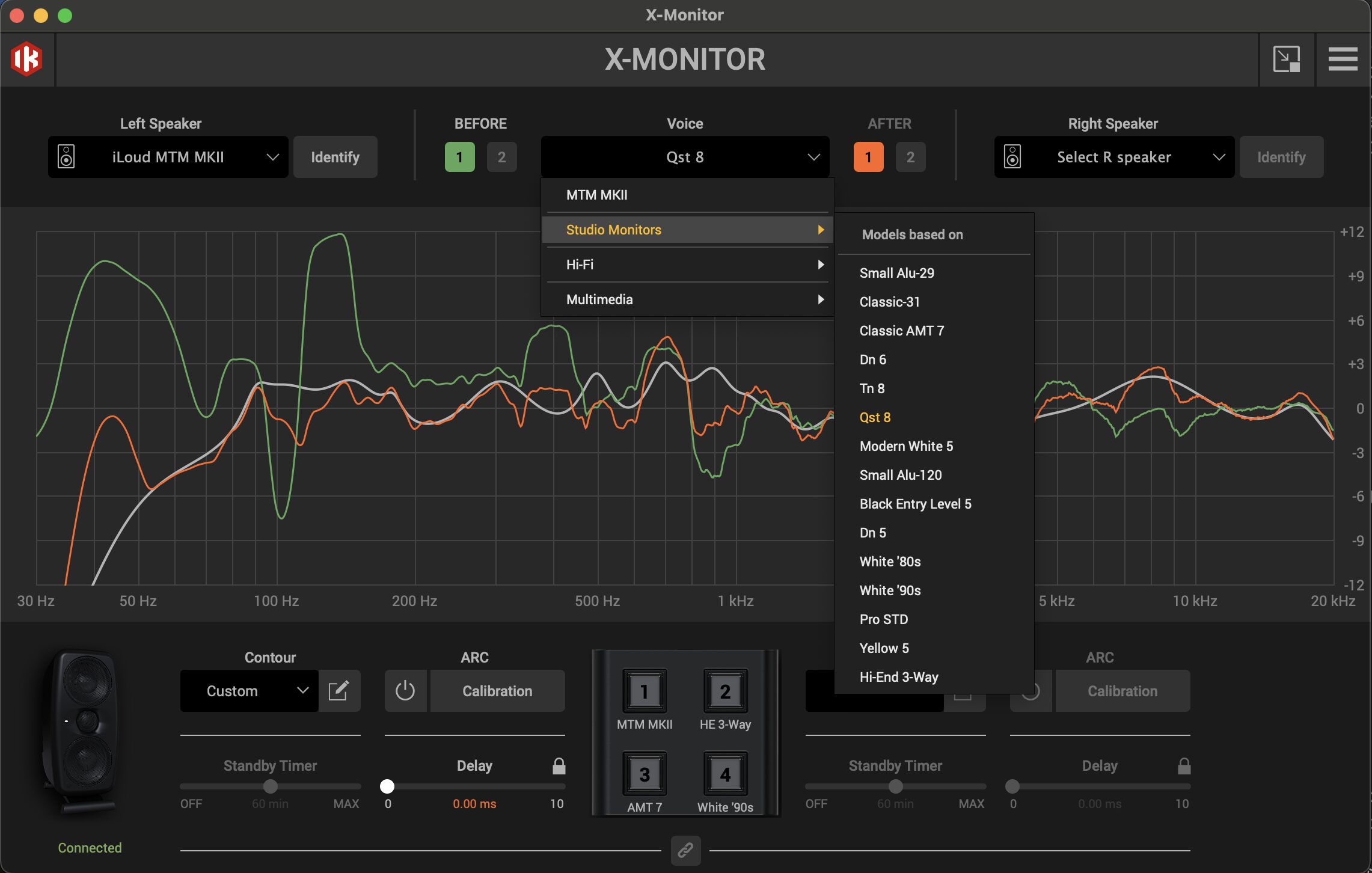This screenshot has width=1372, height=873.
Task: Choose the Small Alu-120 model
Action: tap(934, 475)
